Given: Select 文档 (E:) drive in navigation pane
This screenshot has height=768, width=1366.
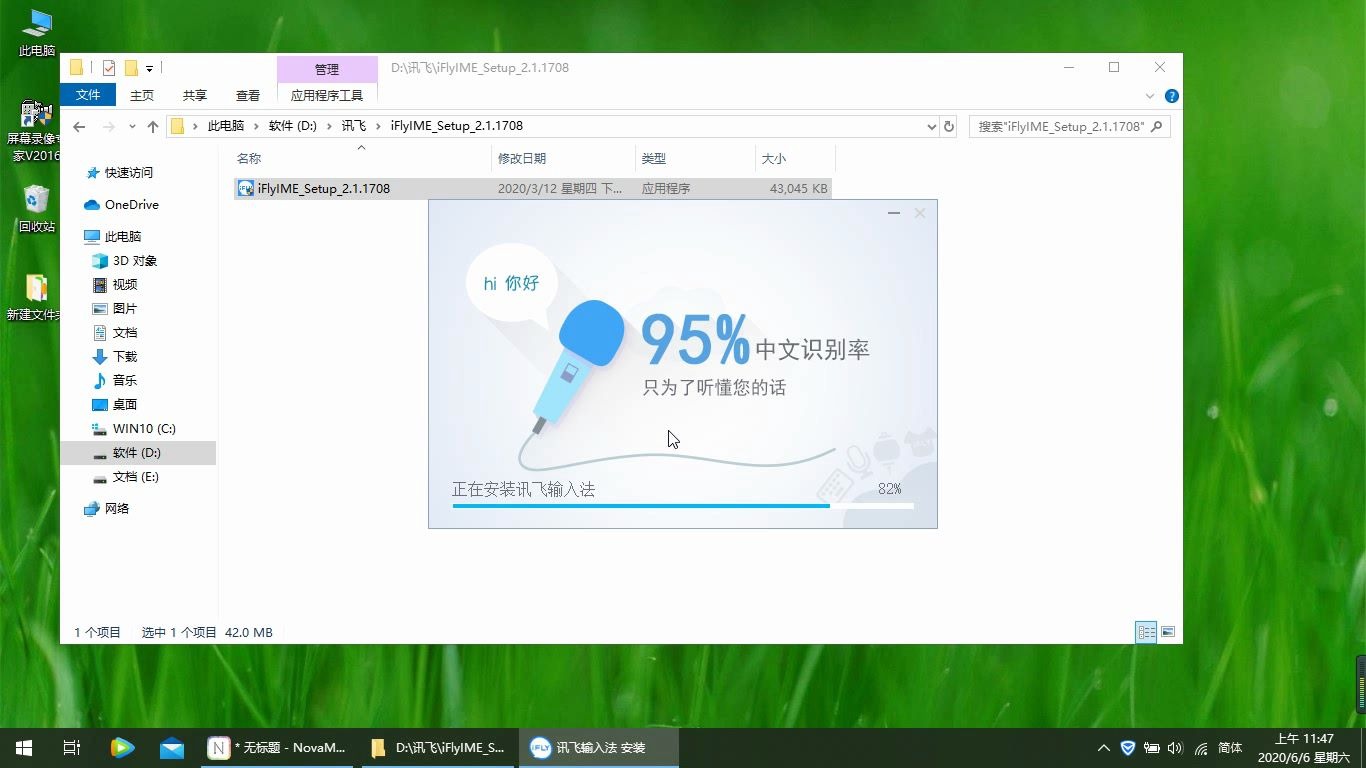Looking at the screenshot, I should 135,476.
